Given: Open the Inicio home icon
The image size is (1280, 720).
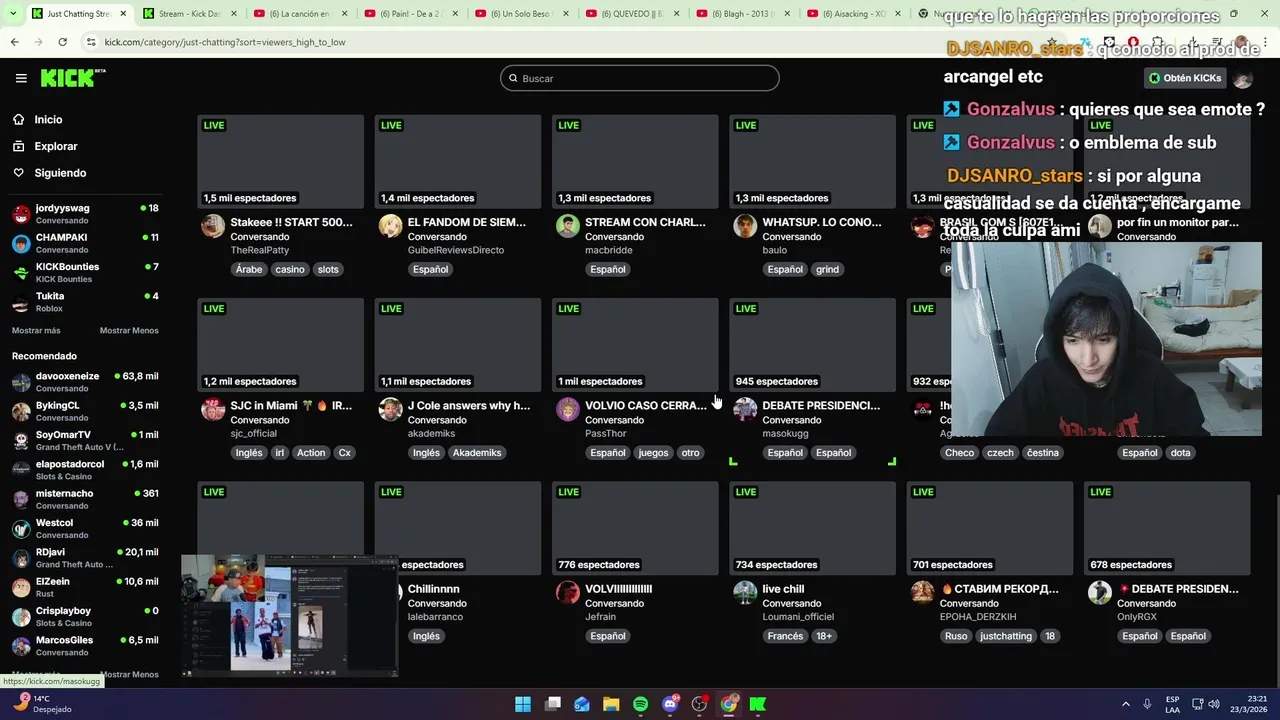Looking at the screenshot, I should (18, 119).
